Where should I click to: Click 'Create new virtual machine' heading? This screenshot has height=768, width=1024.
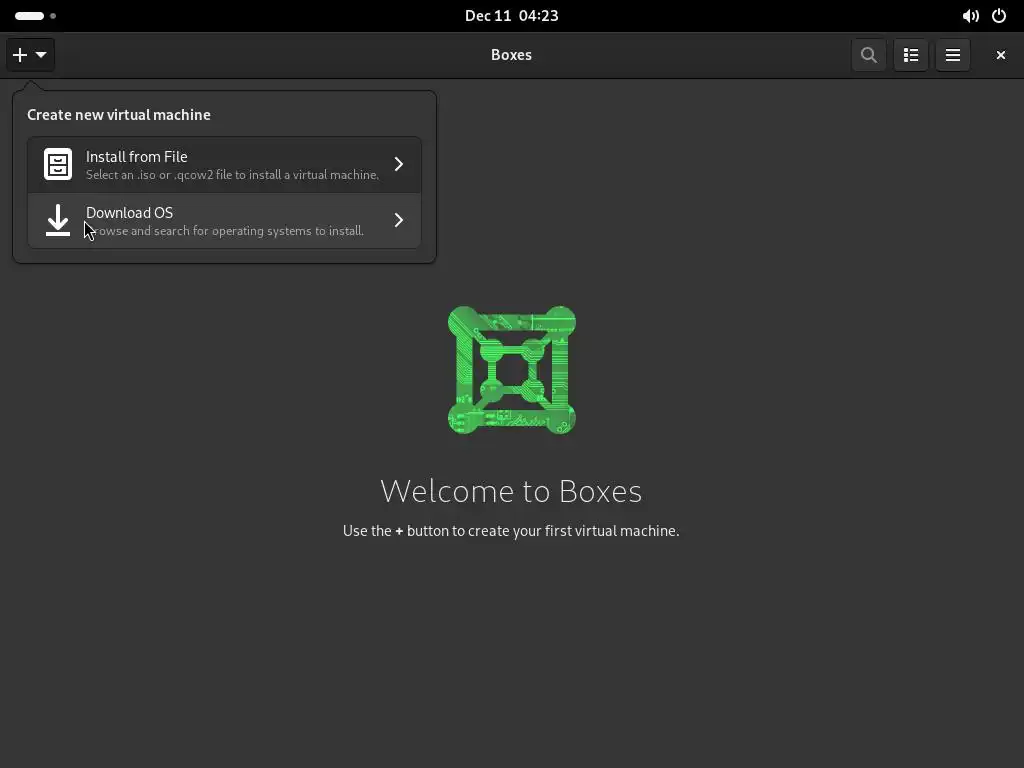coord(119,115)
